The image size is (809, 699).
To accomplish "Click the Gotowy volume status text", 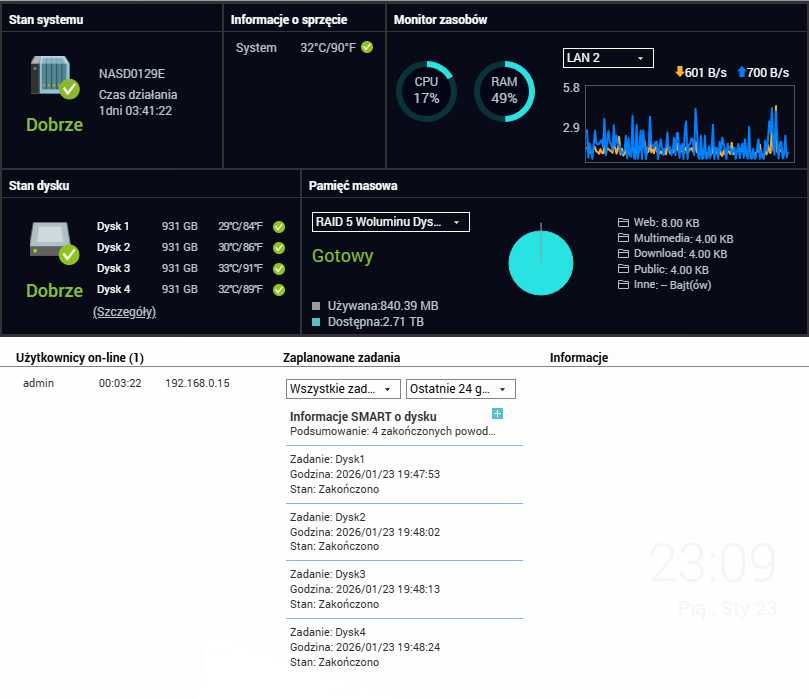I will 343,256.
